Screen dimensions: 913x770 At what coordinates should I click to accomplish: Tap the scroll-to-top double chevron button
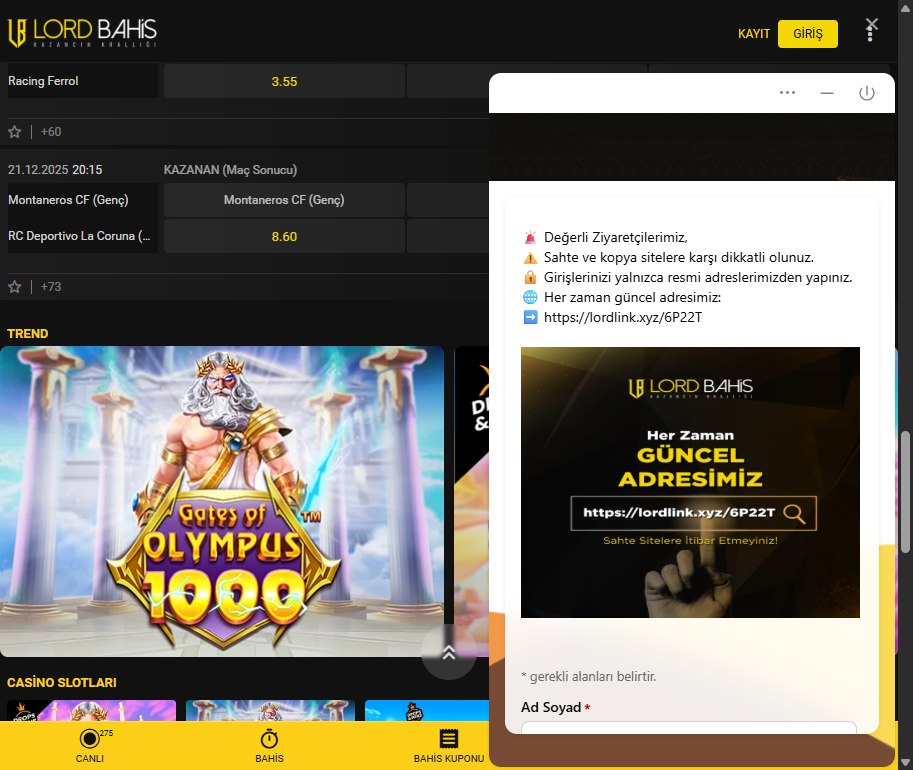(449, 652)
